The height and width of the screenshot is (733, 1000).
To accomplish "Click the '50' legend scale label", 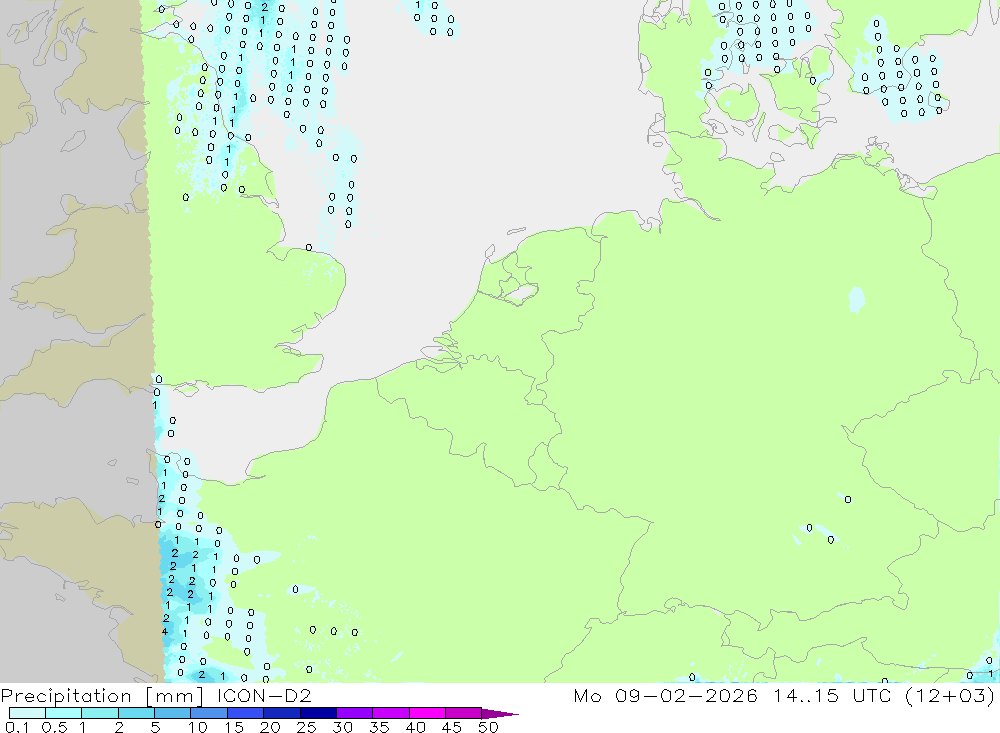I will click(488, 727).
